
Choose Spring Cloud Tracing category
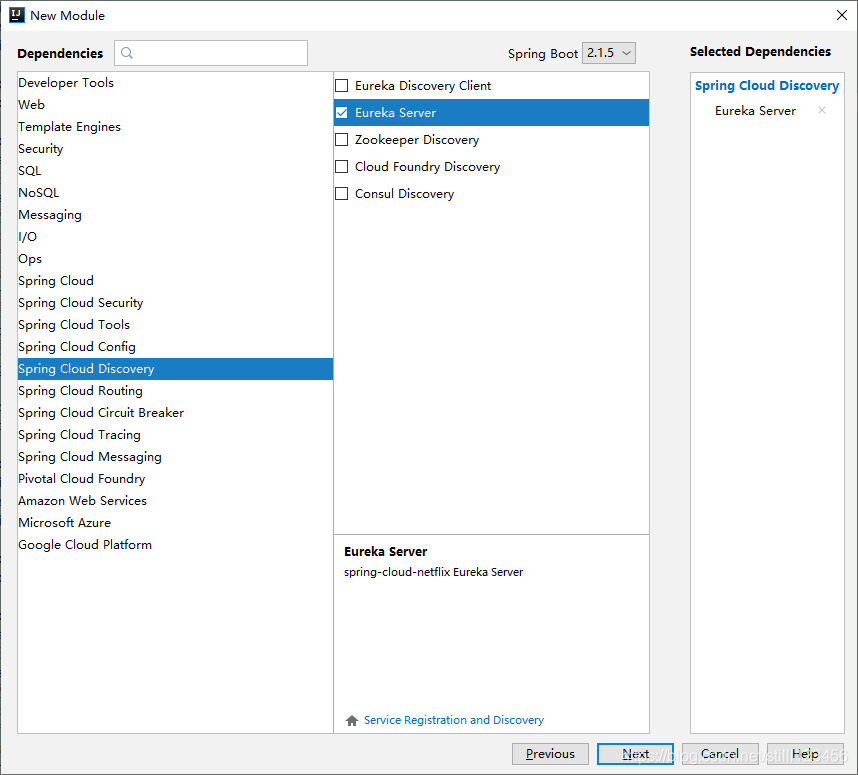[x=175, y=435]
